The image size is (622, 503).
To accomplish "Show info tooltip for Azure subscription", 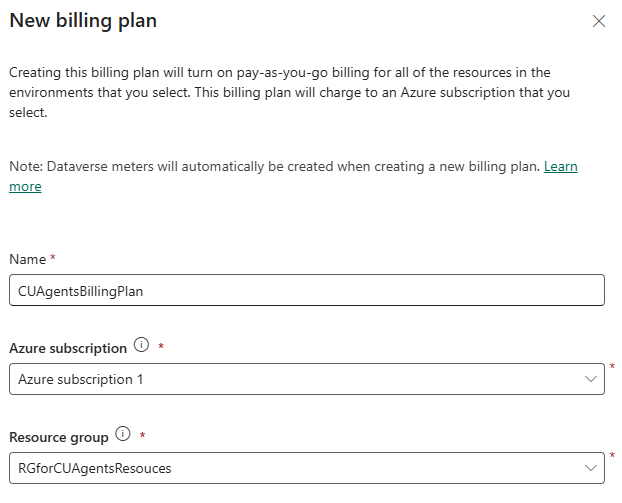I will coord(141,345).
